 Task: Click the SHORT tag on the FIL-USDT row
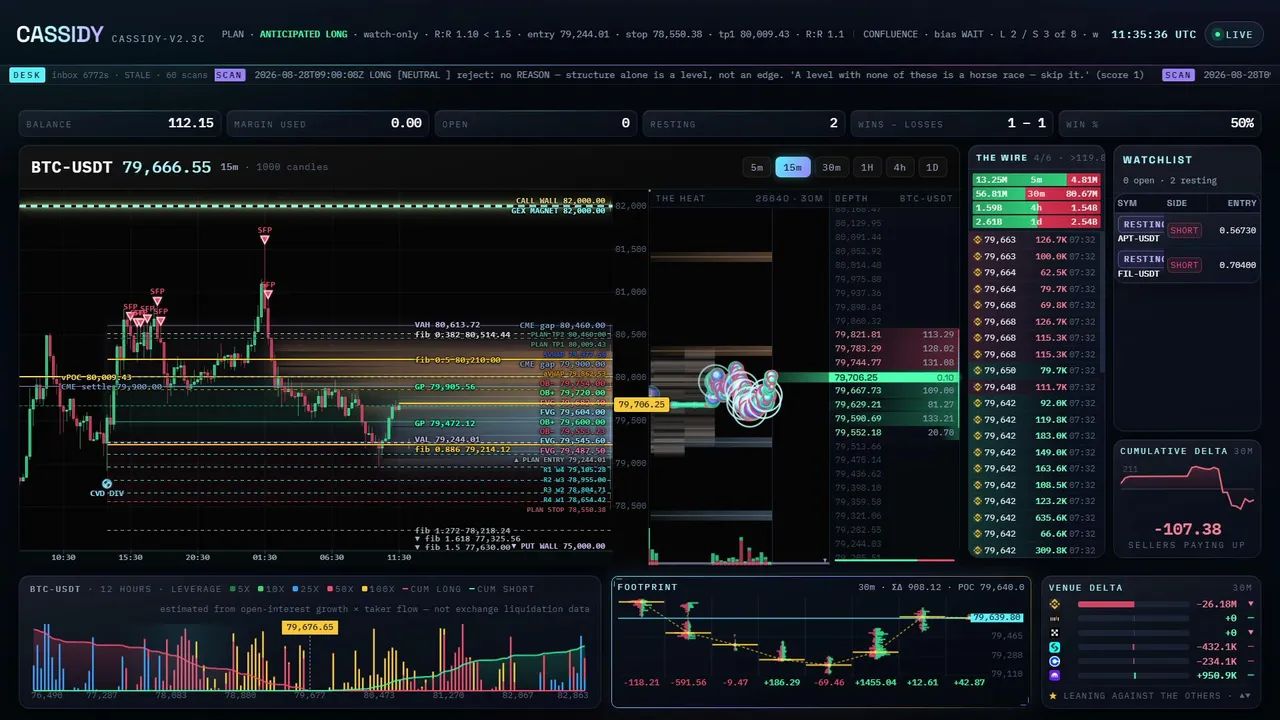pyautogui.click(x=1184, y=265)
